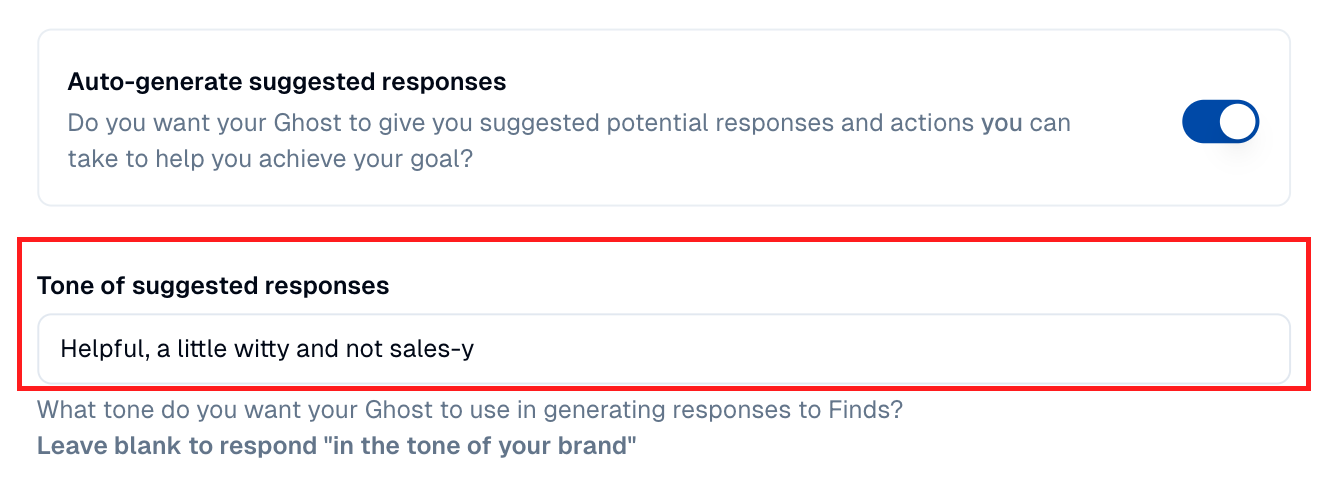Click the "What tone do you want" help text

pyautogui.click(x=469, y=411)
